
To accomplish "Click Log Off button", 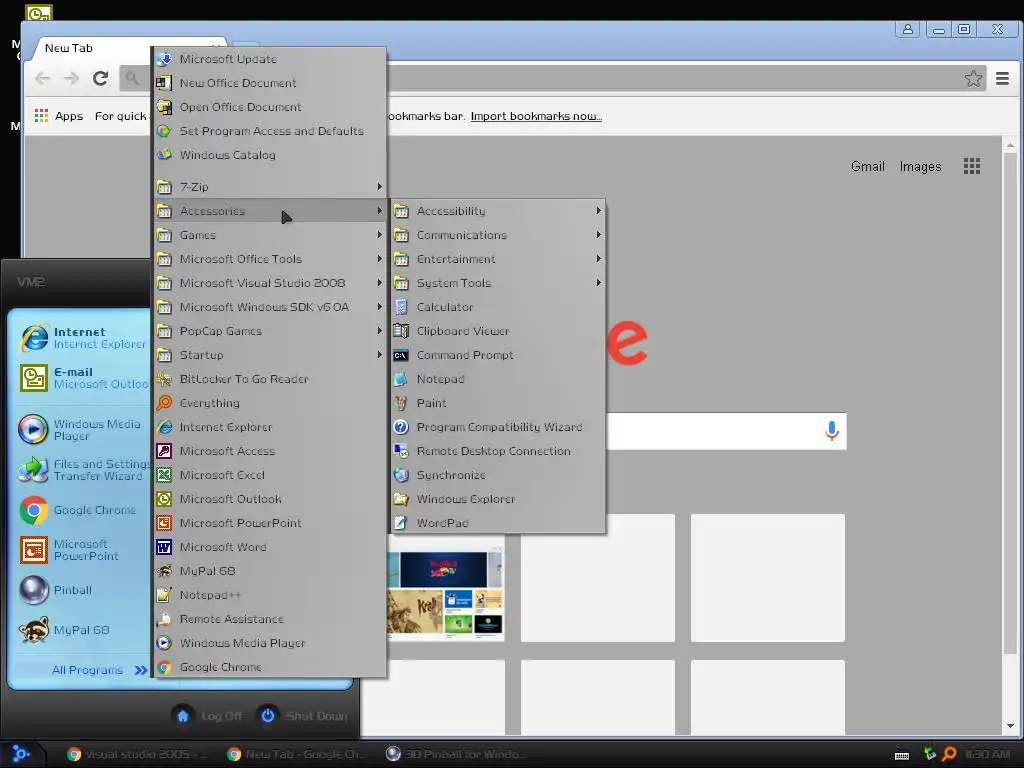I will [208, 716].
